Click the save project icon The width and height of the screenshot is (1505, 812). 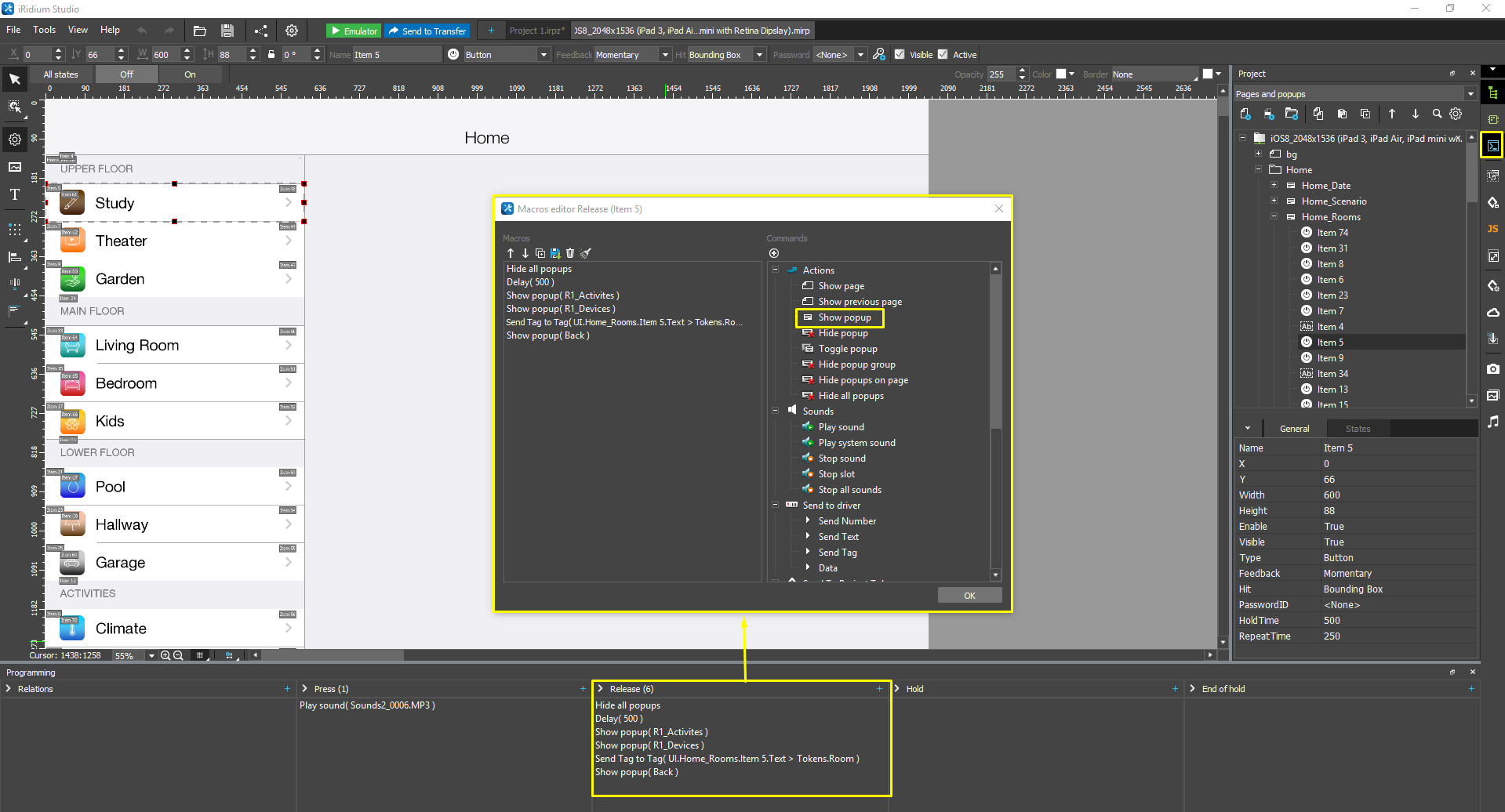[227, 31]
